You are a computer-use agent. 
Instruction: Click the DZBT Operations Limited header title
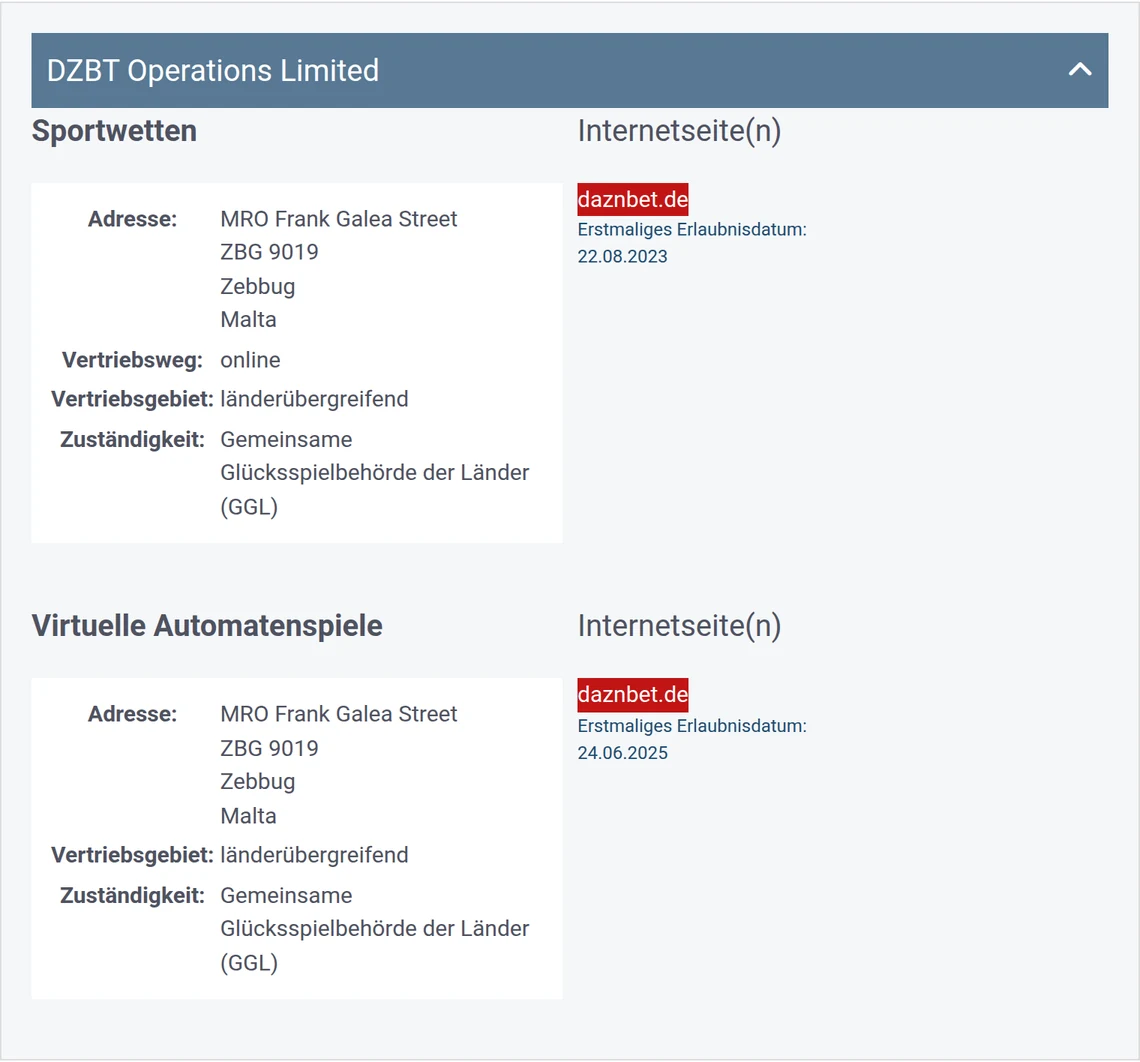pos(212,71)
